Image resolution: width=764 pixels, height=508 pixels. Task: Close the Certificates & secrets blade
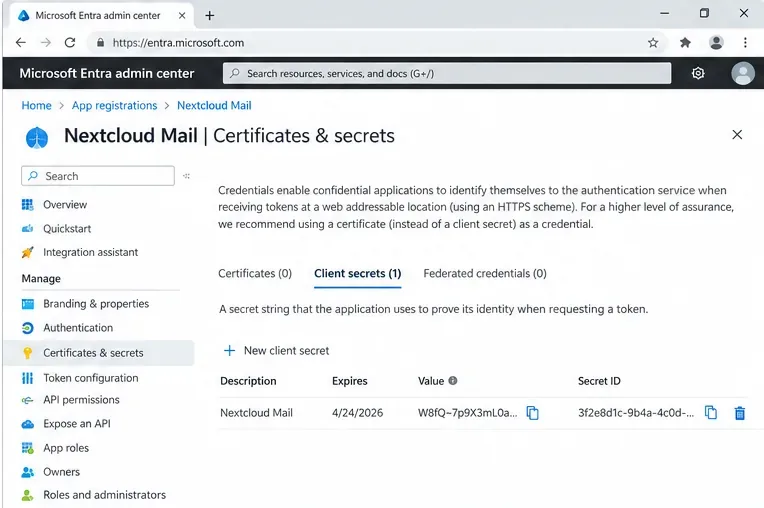737,135
